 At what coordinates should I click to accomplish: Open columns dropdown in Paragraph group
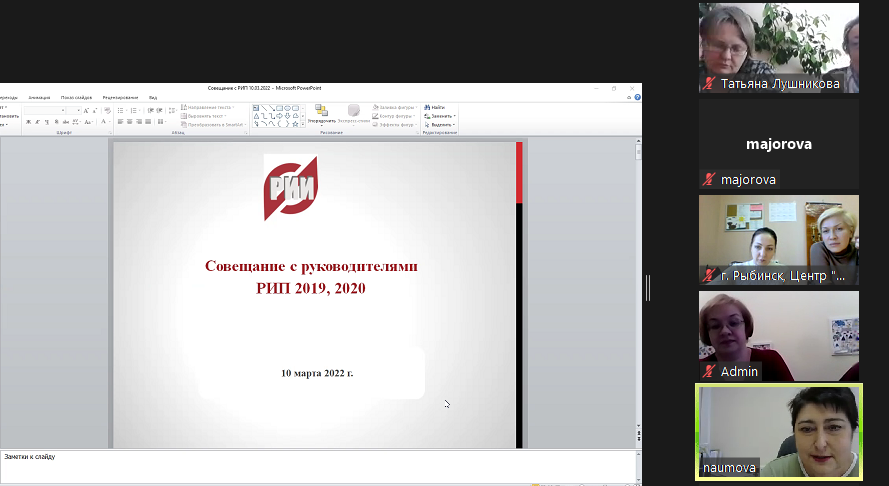click(162, 122)
